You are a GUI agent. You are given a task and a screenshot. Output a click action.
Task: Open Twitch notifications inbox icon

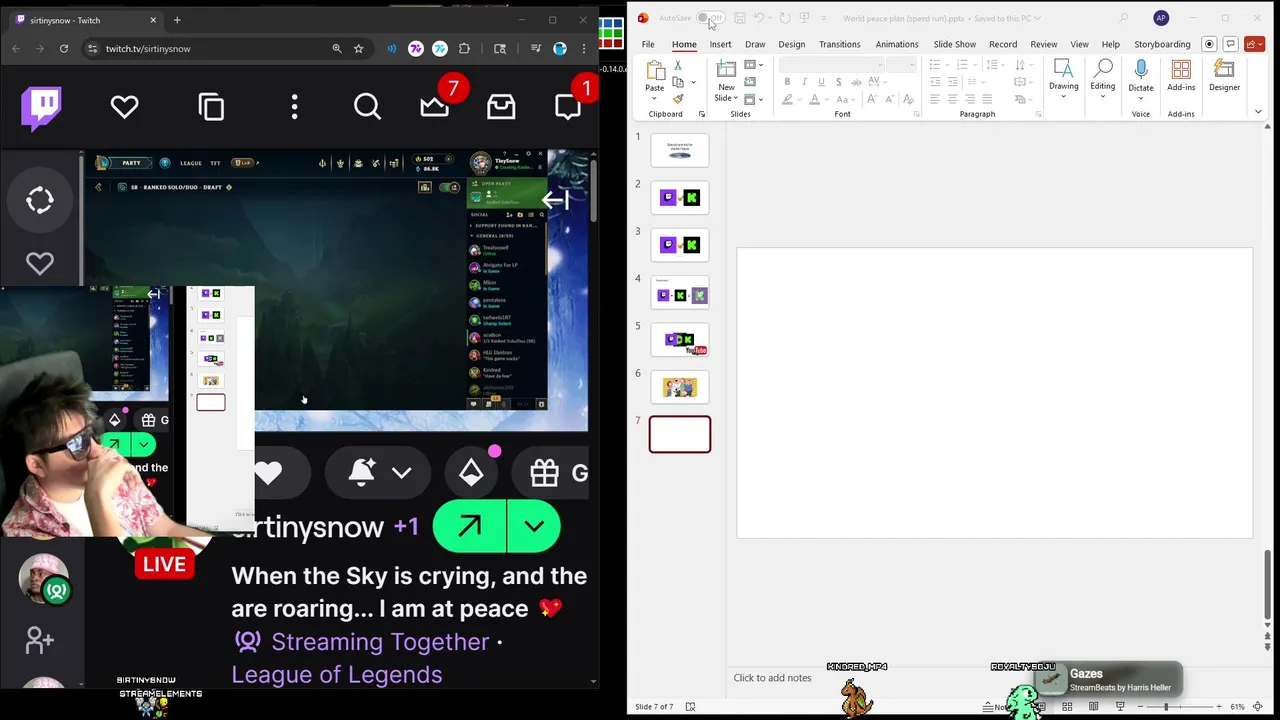click(x=501, y=107)
